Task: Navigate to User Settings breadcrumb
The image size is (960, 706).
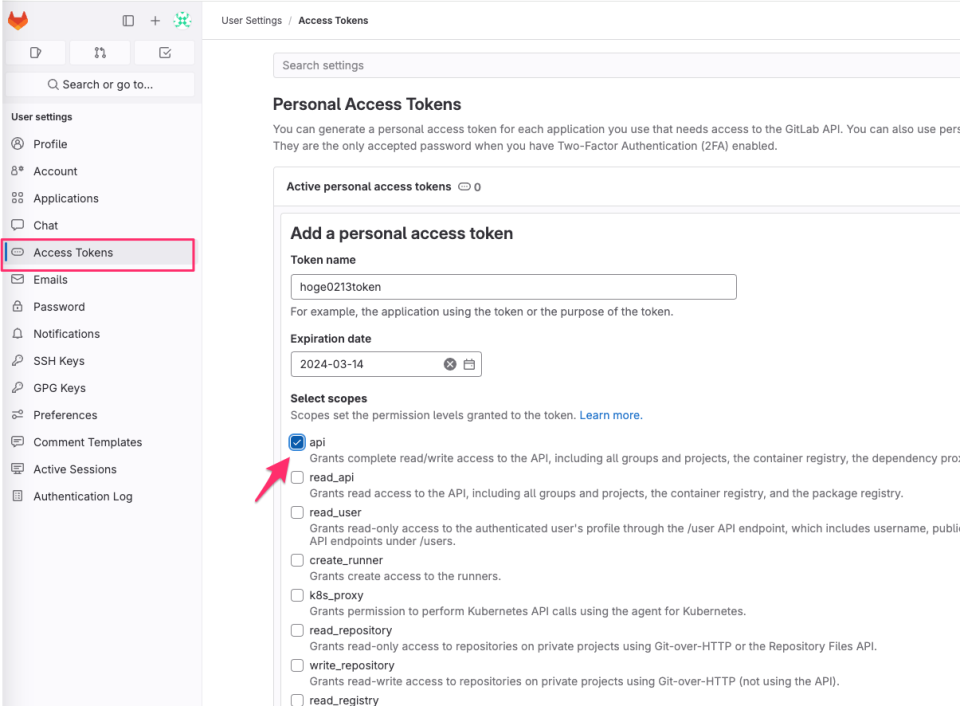Action: point(251,19)
